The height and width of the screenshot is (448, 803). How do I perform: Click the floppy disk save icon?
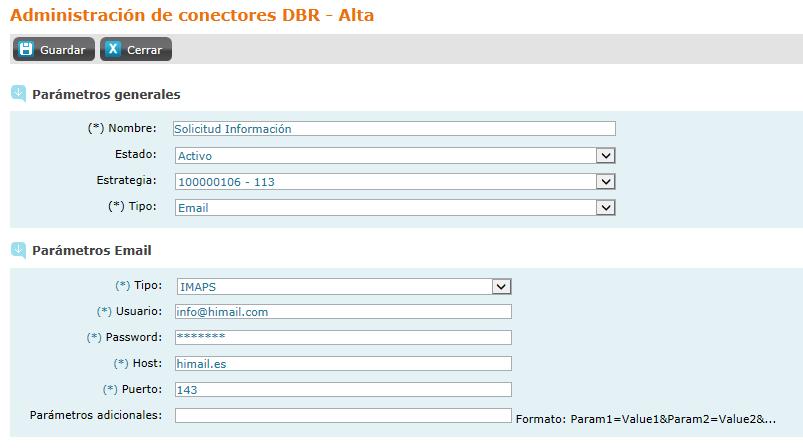pyautogui.click(x=26, y=49)
